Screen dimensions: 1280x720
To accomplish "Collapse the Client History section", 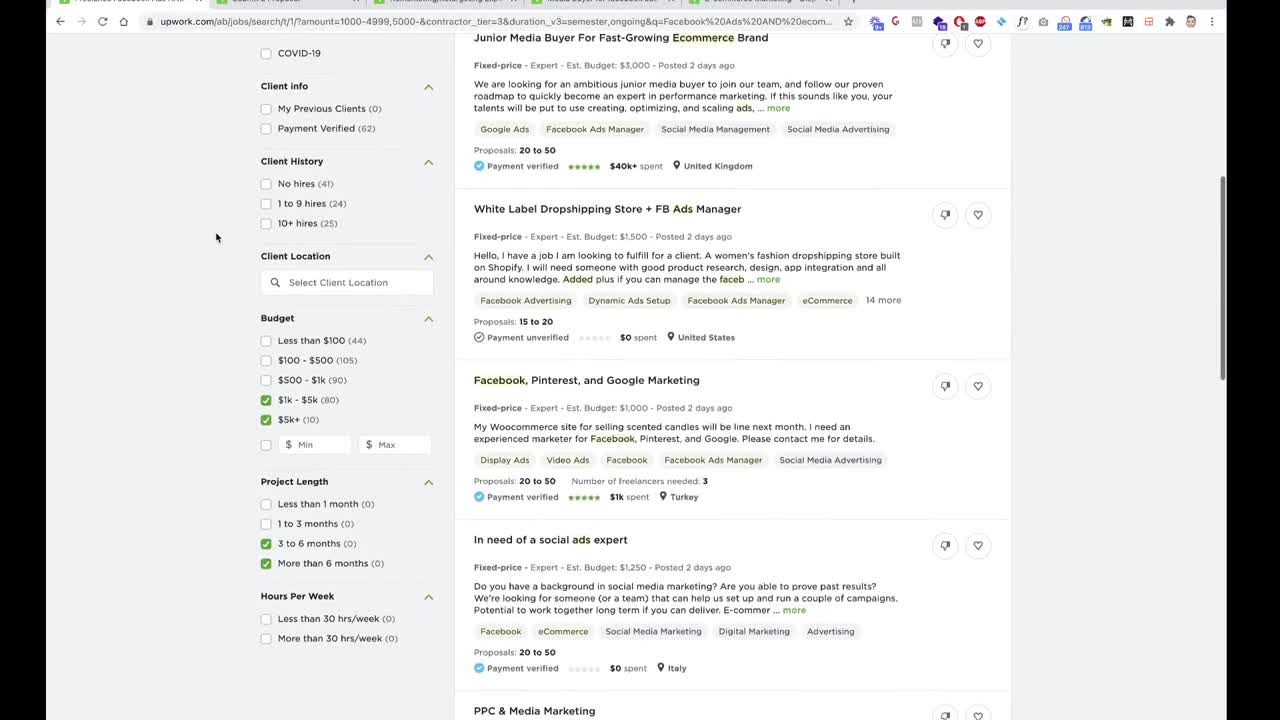I will [428, 162].
